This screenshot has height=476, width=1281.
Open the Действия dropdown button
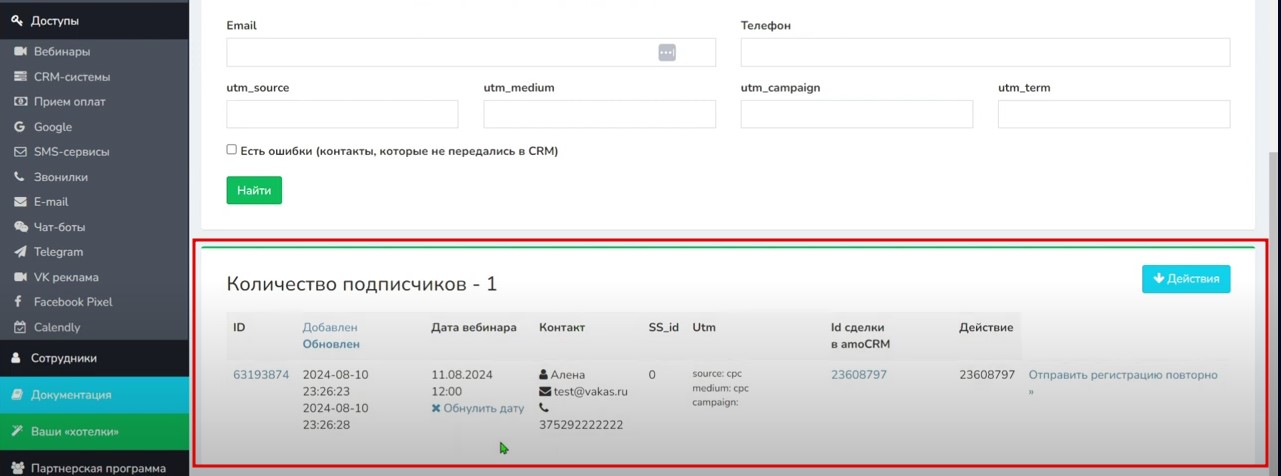click(x=1186, y=279)
